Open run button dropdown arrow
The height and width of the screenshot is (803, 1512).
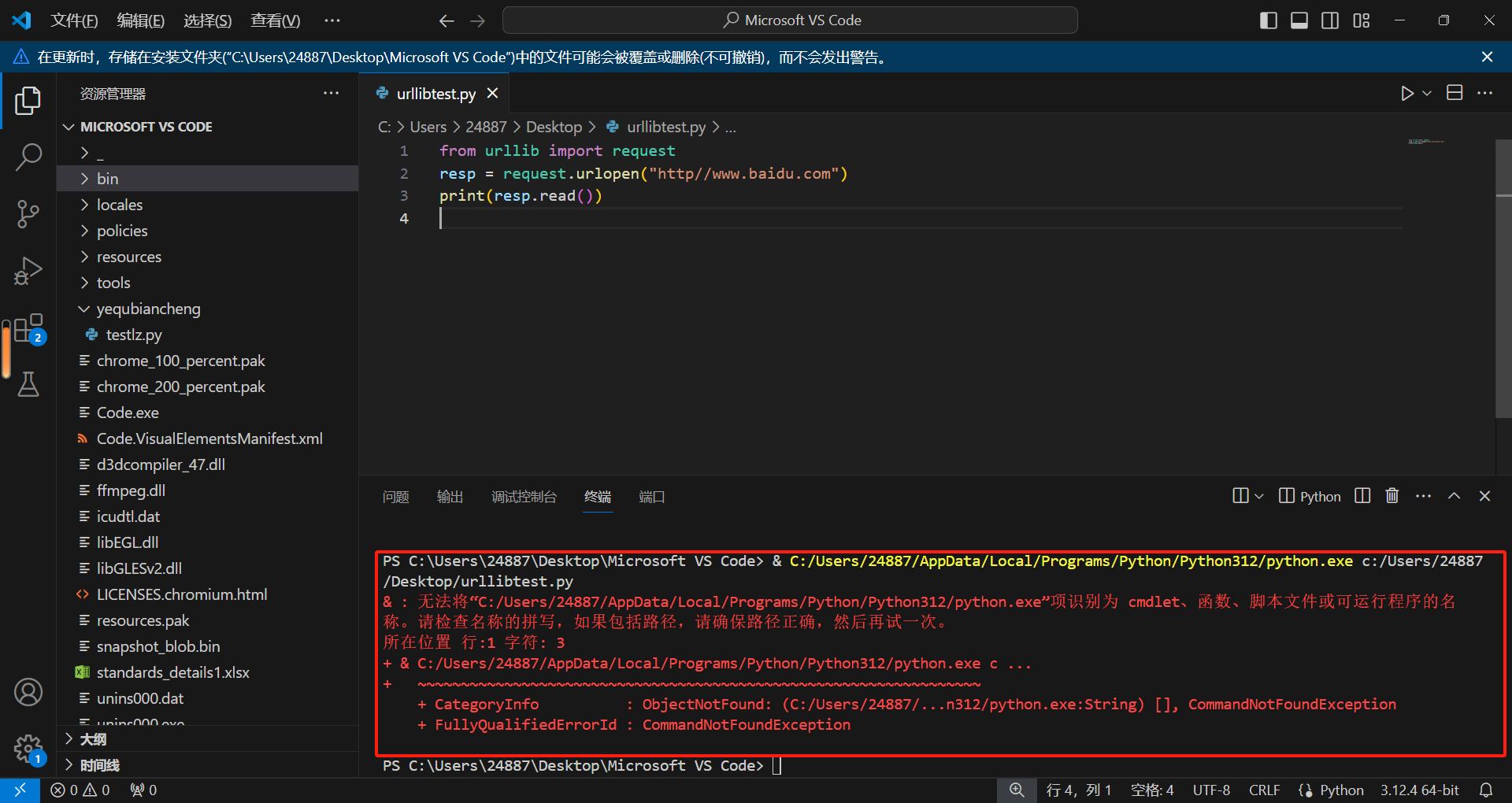click(x=1427, y=94)
